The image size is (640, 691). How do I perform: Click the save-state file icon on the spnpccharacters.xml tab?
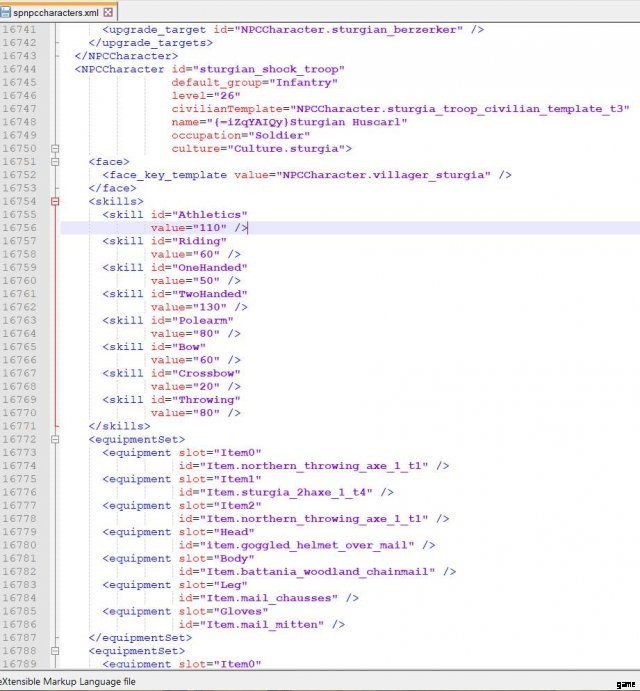[5, 12]
